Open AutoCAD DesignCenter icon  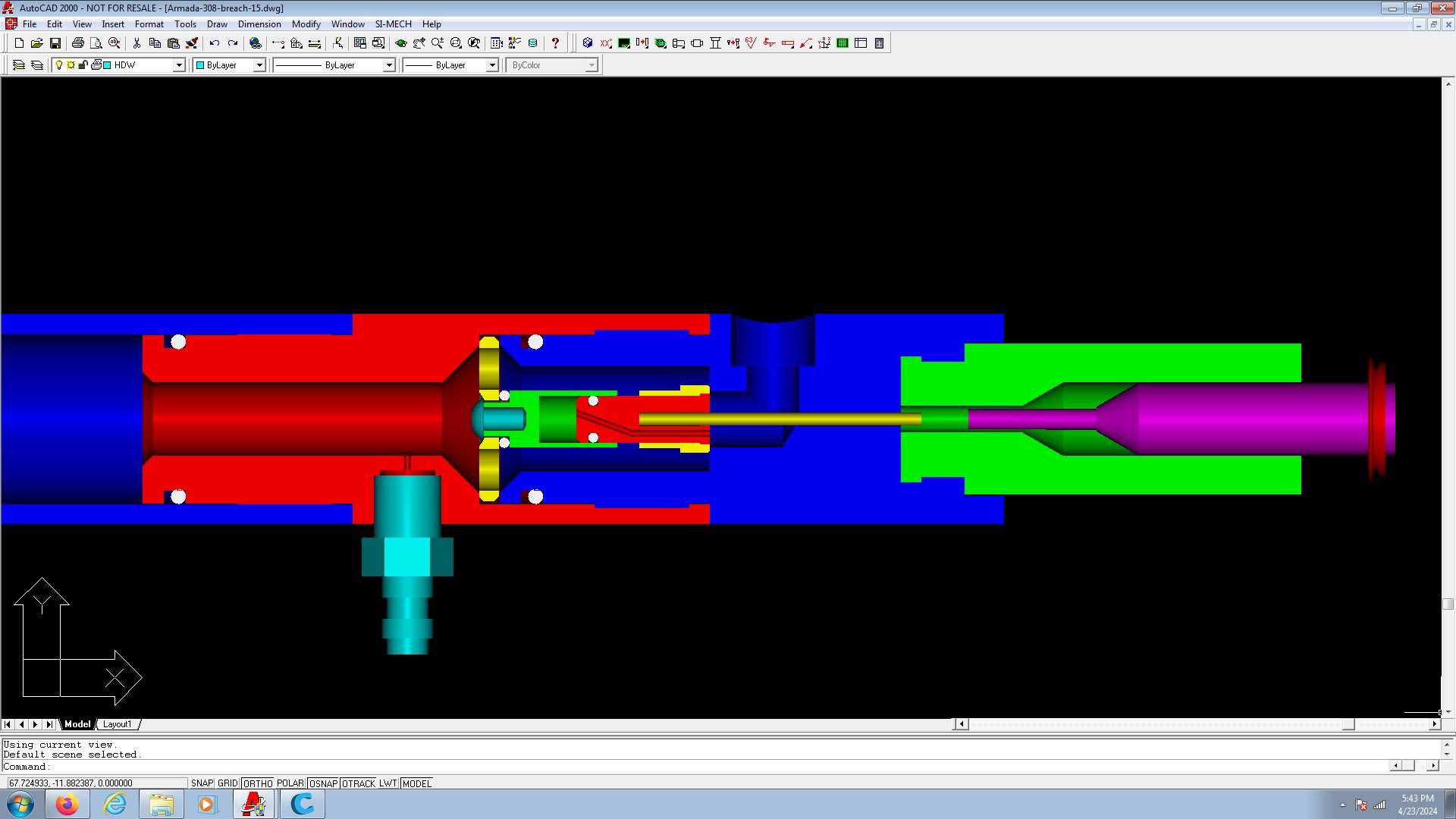(x=497, y=43)
